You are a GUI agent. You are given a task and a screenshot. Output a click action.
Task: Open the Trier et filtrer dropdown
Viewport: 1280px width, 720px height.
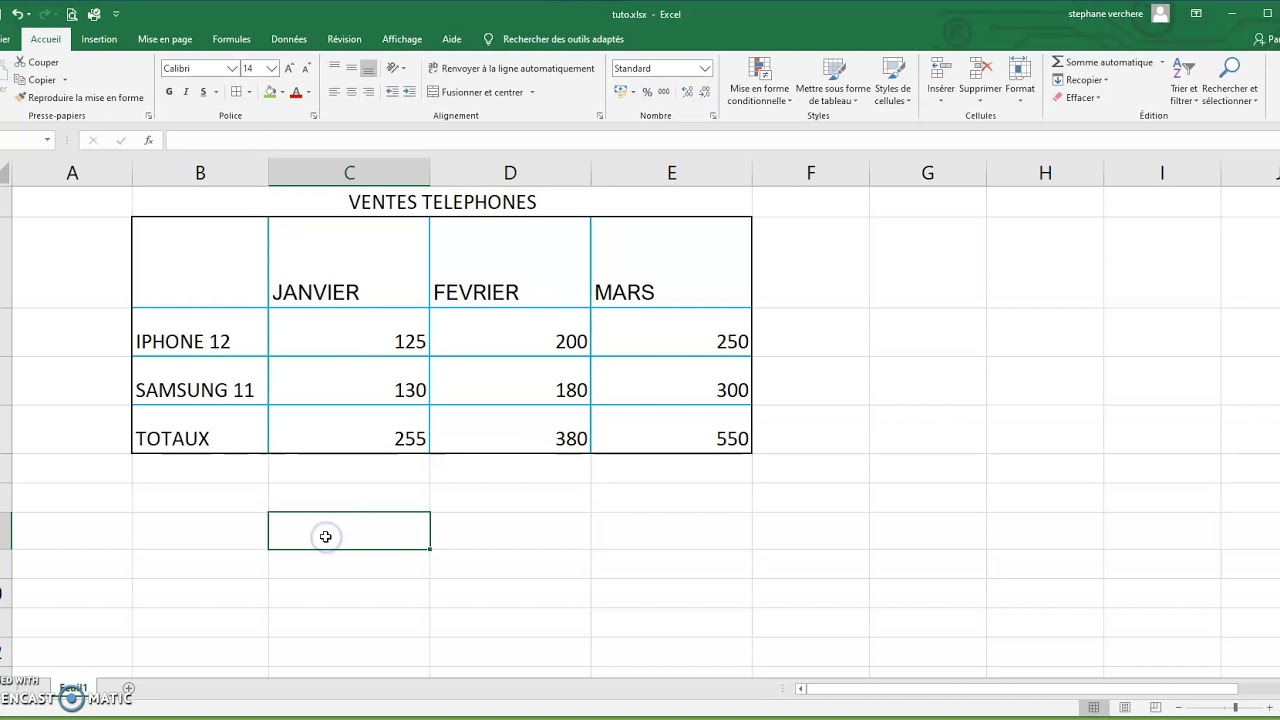pyautogui.click(x=1184, y=82)
